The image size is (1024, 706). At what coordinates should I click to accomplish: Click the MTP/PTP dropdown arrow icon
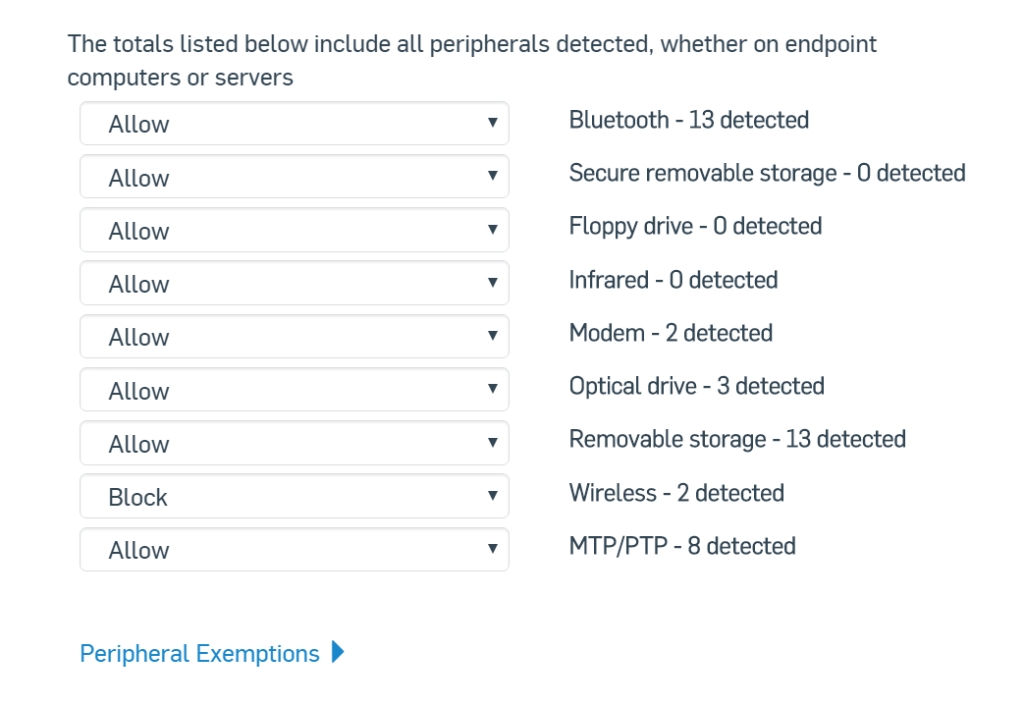(491, 549)
